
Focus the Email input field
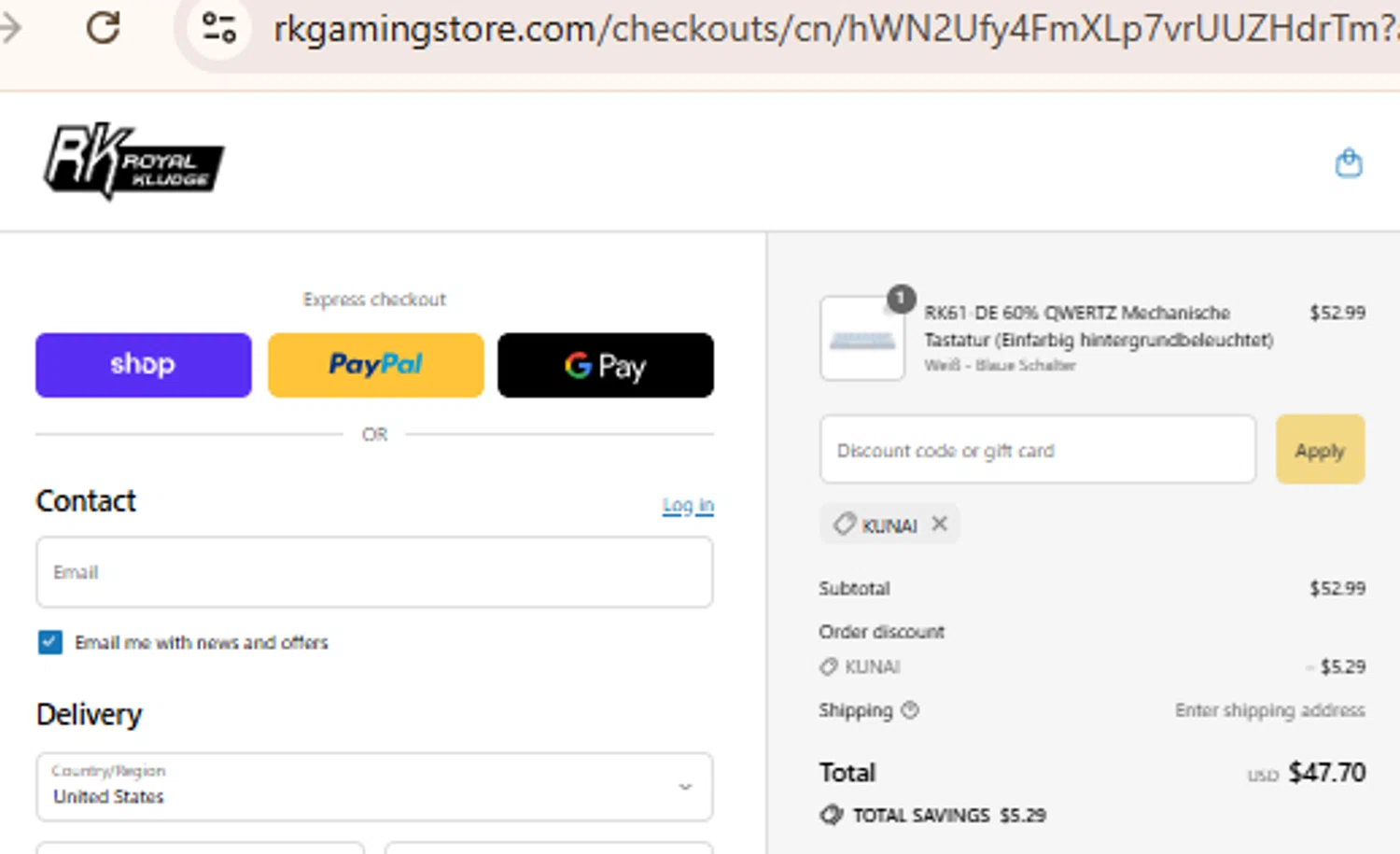tap(374, 572)
